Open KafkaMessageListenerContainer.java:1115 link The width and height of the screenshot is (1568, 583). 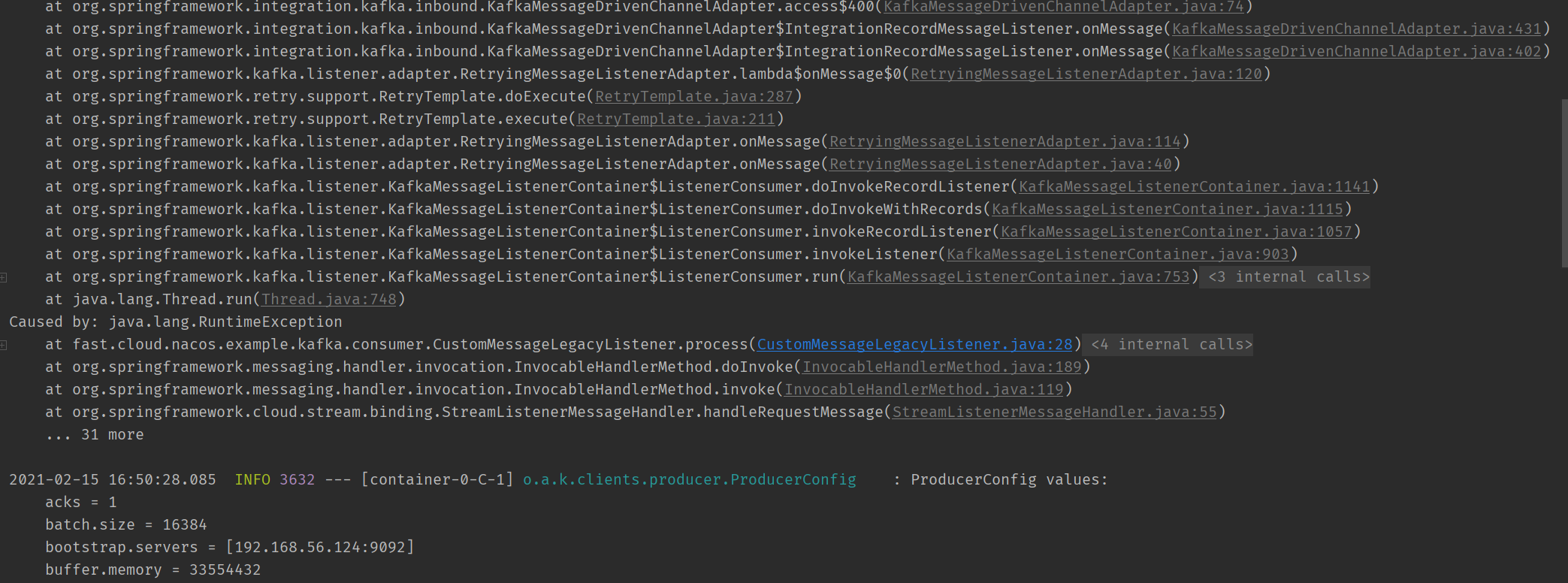coord(1167,210)
